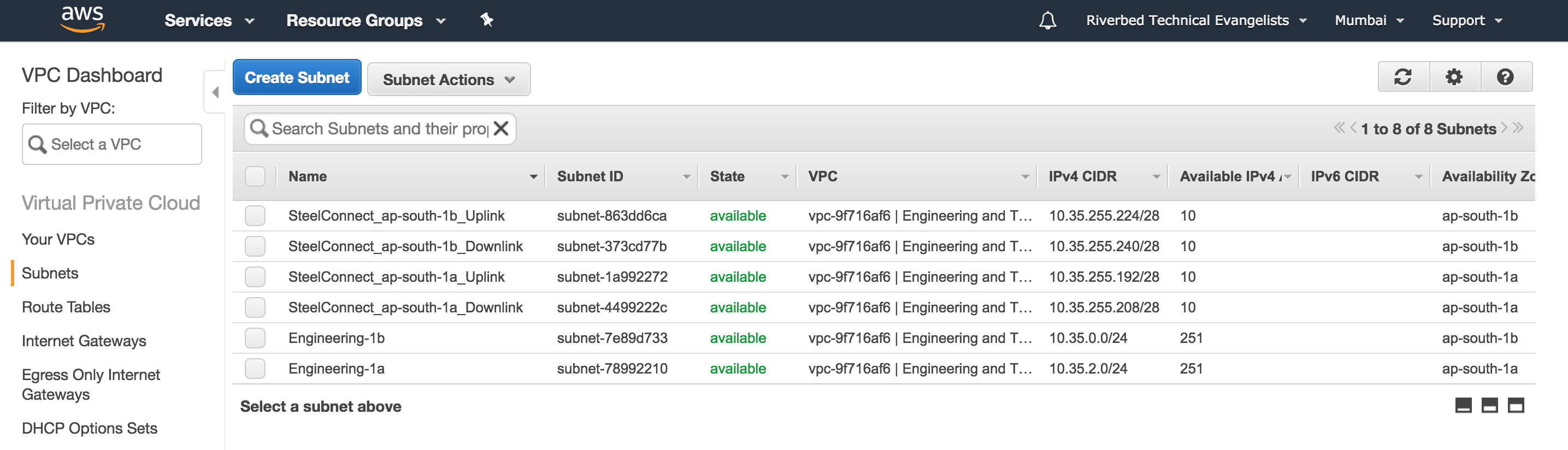Open the notifications bell
Viewport: 1568px width, 450px height.
click(1047, 21)
